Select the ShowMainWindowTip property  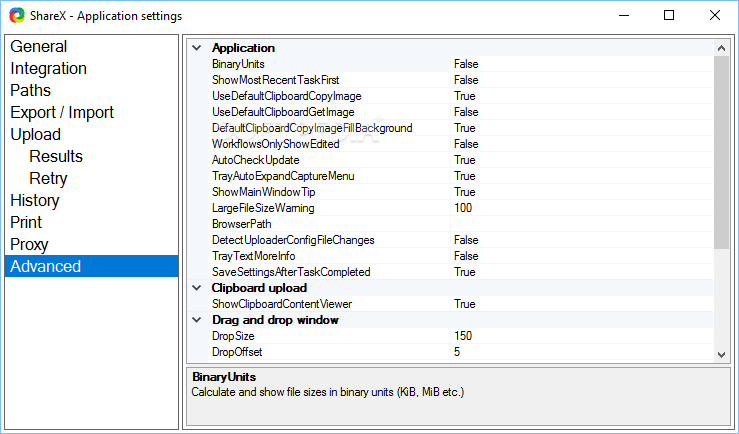coord(263,192)
